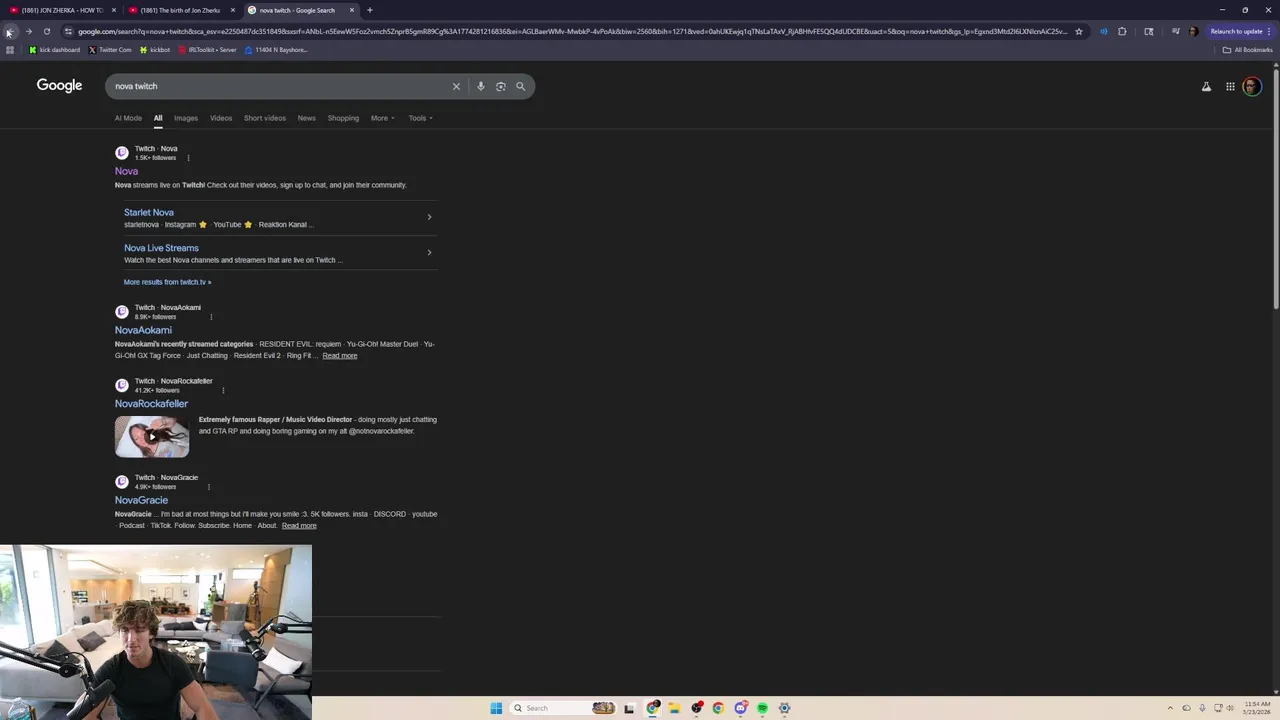Close the 'nova twitch - Google Search' tab
This screenshot has height=720, width=1280.
click(352, 10)
